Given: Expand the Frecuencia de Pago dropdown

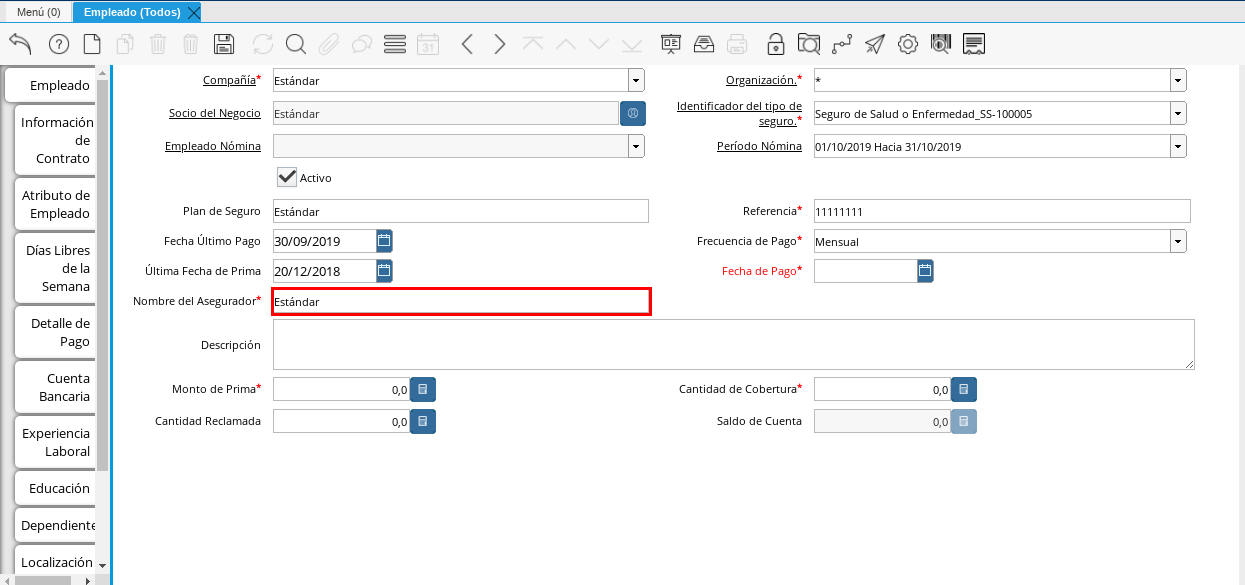Looking at the screenshot, I should tap(1178, 241).
